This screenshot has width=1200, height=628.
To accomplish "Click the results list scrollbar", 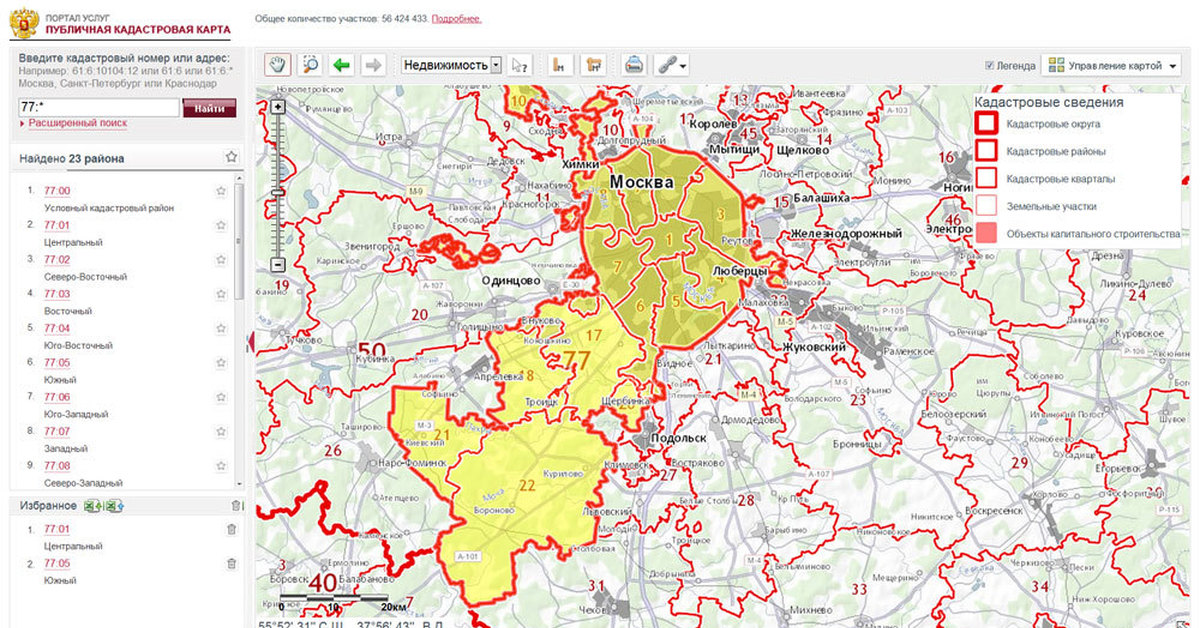I will (x=238, y=240).
